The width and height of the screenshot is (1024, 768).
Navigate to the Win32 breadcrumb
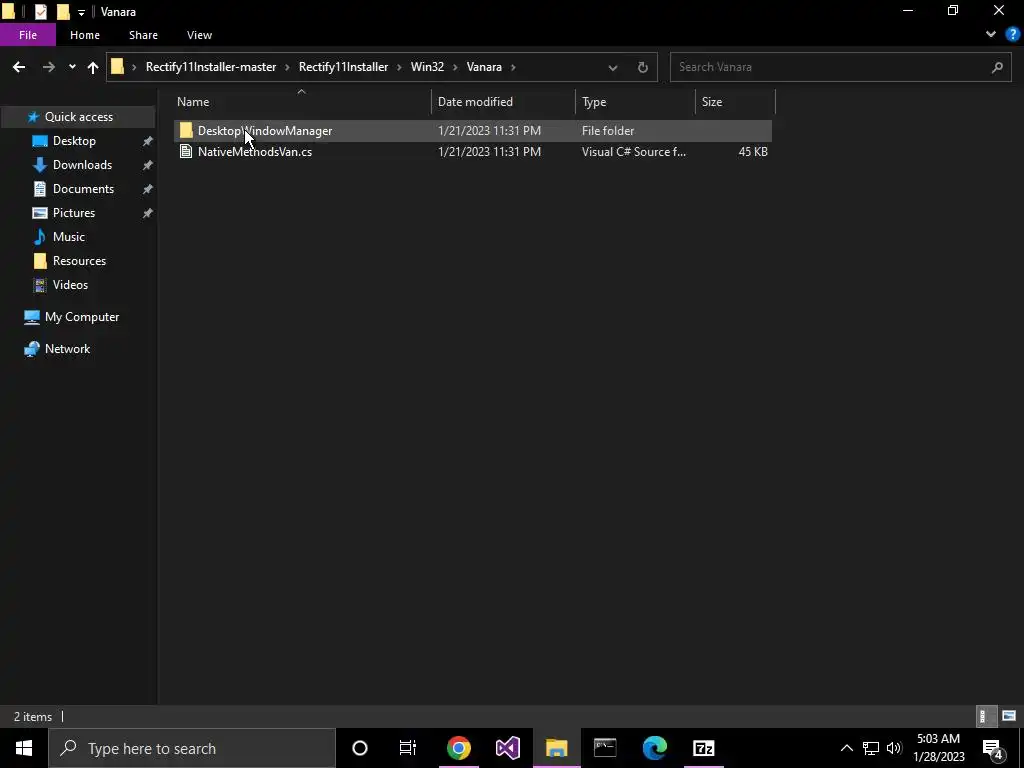click(427, 67)
